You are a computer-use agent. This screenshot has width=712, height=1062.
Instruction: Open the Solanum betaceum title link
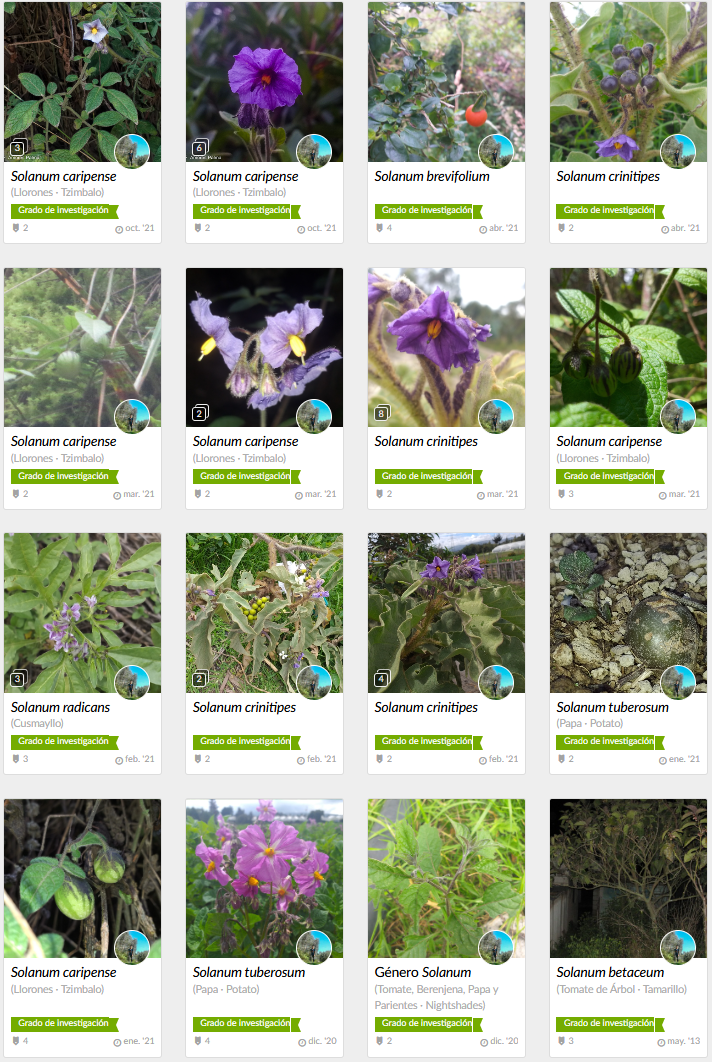pos(610,973)
